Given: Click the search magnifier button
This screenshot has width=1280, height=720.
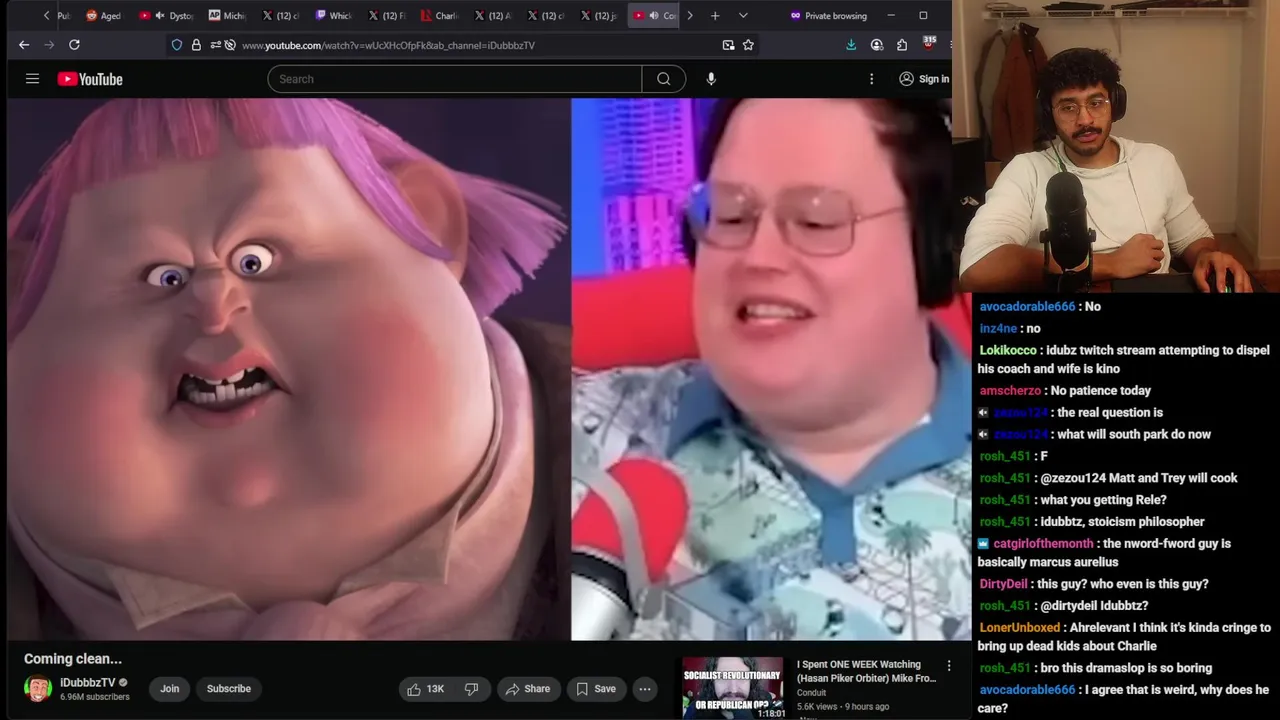Looking at the screenshot, I should (x=664, y=79).
